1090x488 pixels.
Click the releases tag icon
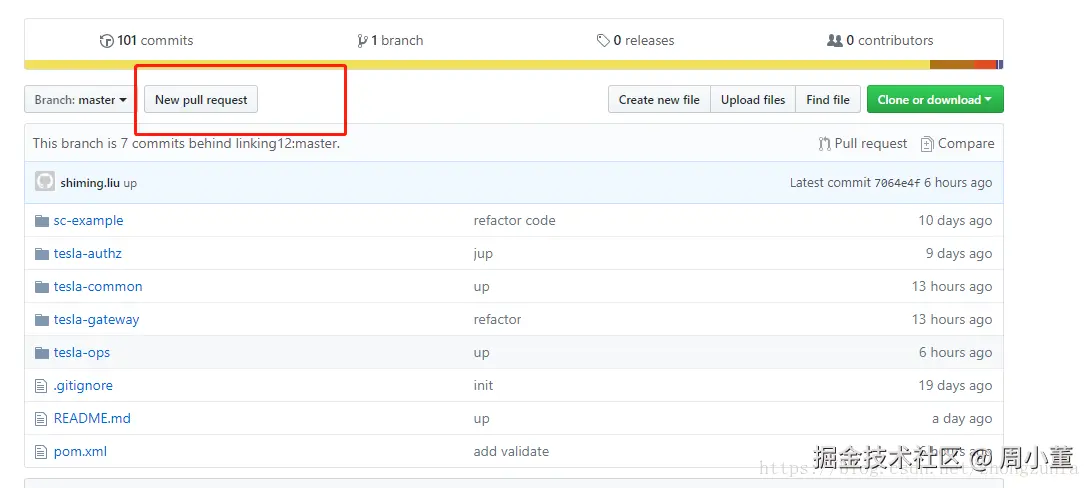[603, 41]
